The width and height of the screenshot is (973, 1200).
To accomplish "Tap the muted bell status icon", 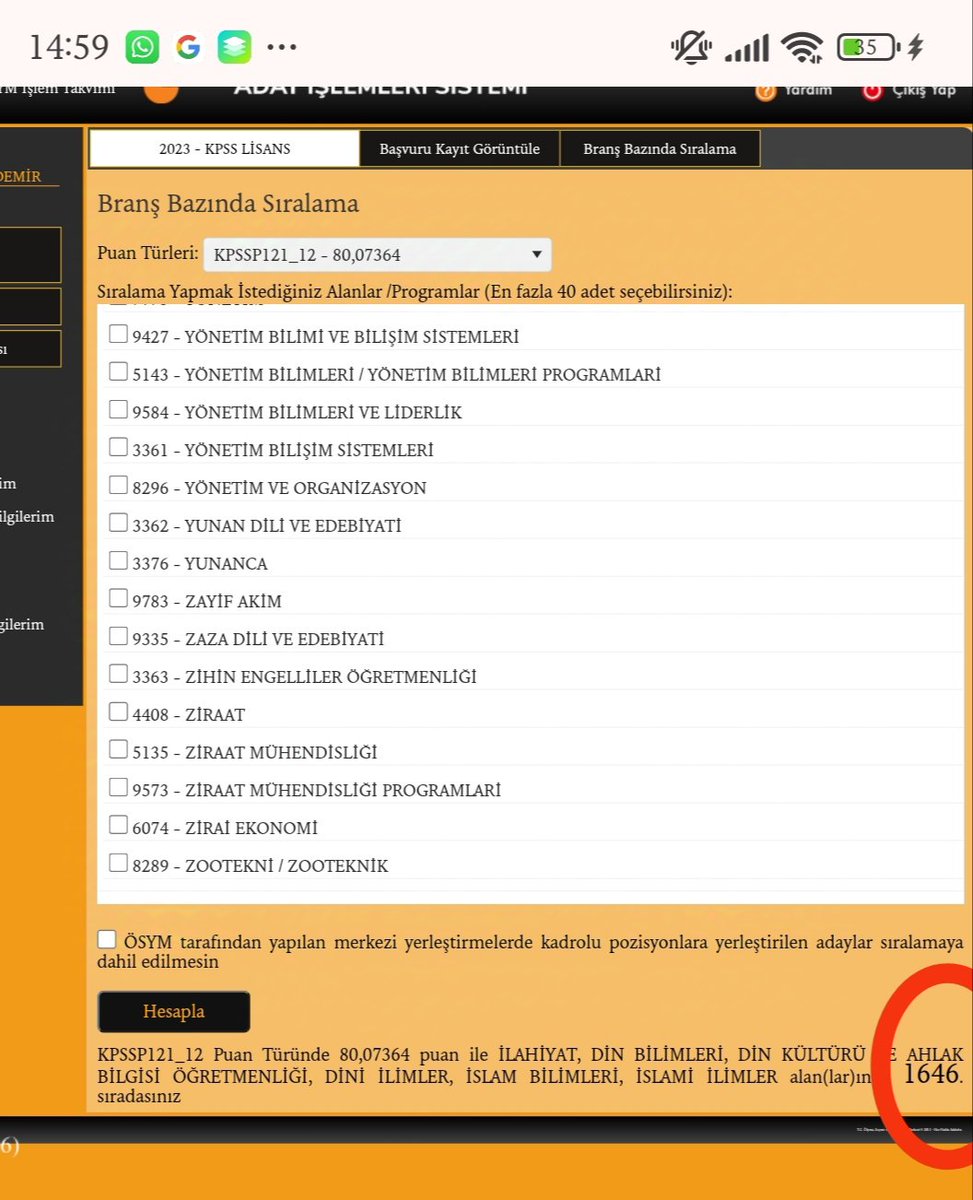I will click(691, 47).
